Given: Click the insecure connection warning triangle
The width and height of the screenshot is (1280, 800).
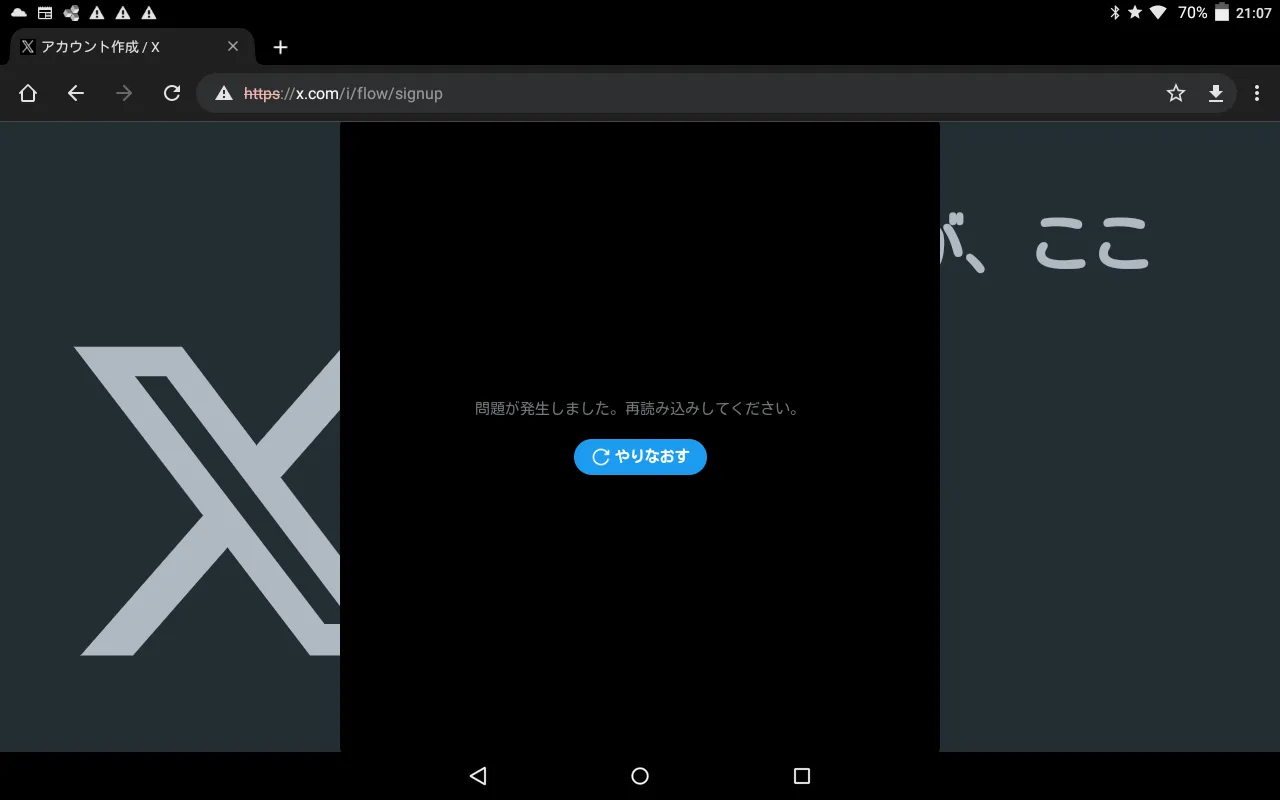Looking at the screenshot, I should (x=224, y=93).
